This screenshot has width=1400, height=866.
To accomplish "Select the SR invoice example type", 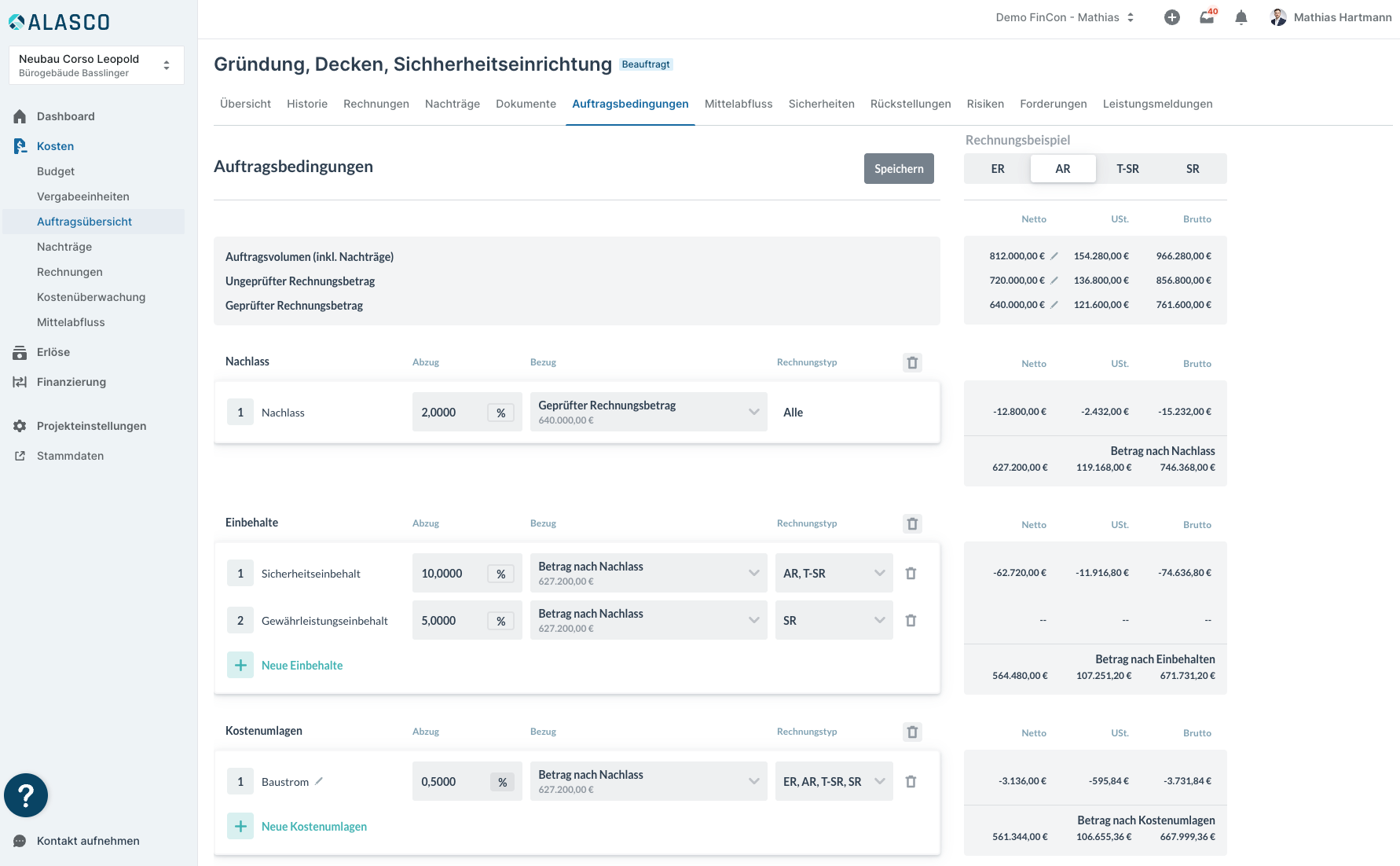I will click(1192, 169).
